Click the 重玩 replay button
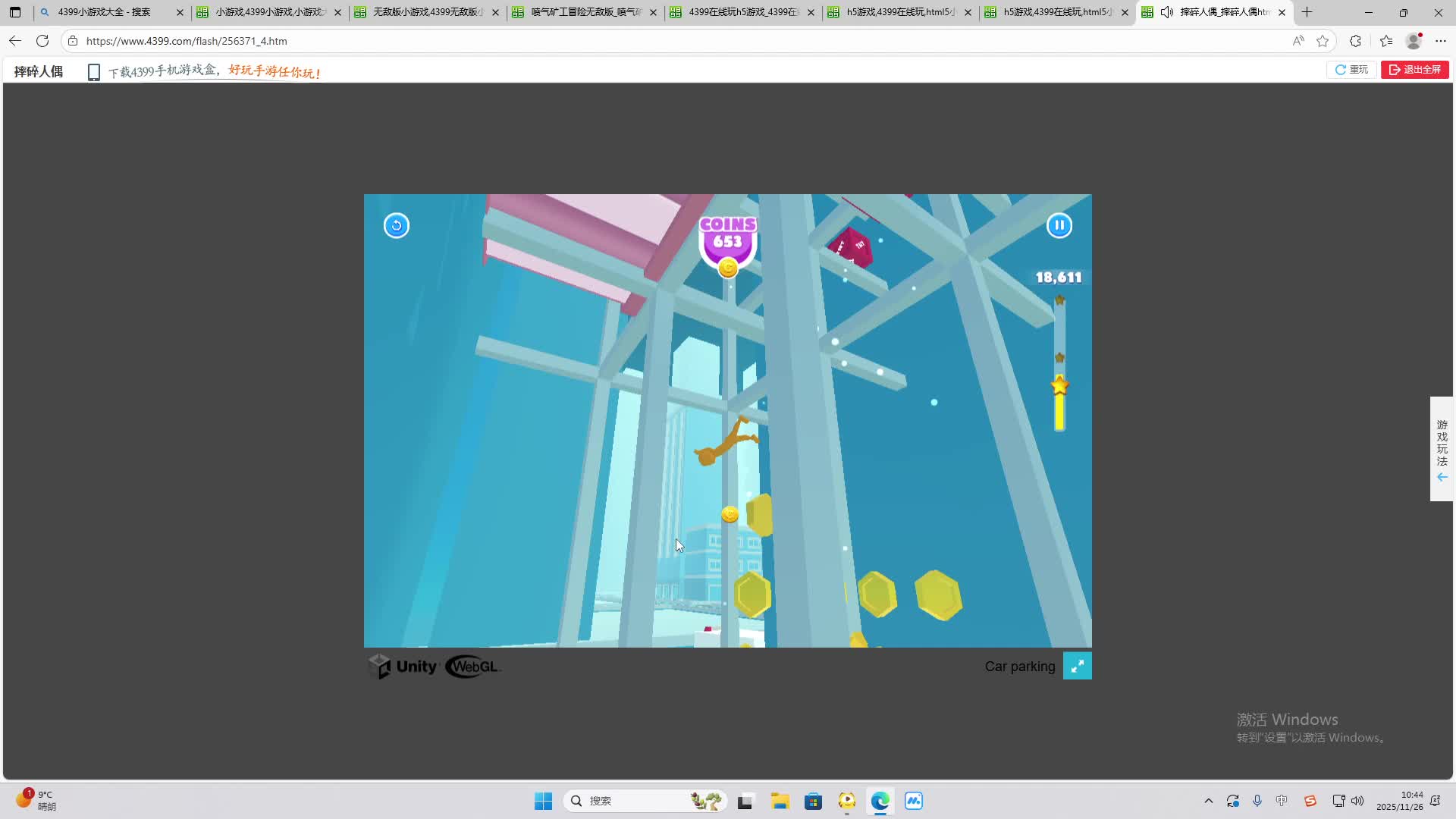The image size is (1456, 819). click(x=1352, y=70)
